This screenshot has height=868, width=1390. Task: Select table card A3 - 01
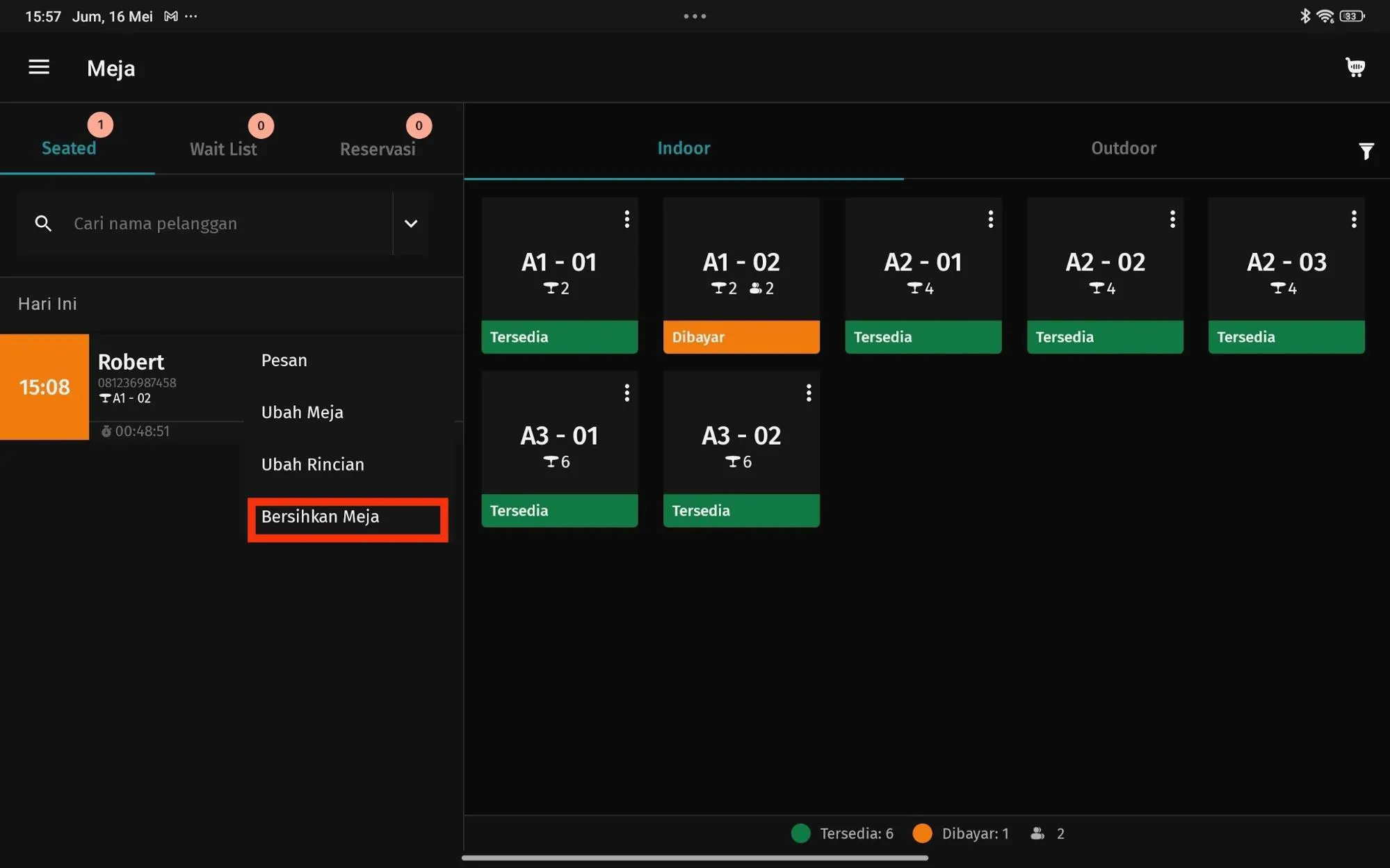(559, 449)
